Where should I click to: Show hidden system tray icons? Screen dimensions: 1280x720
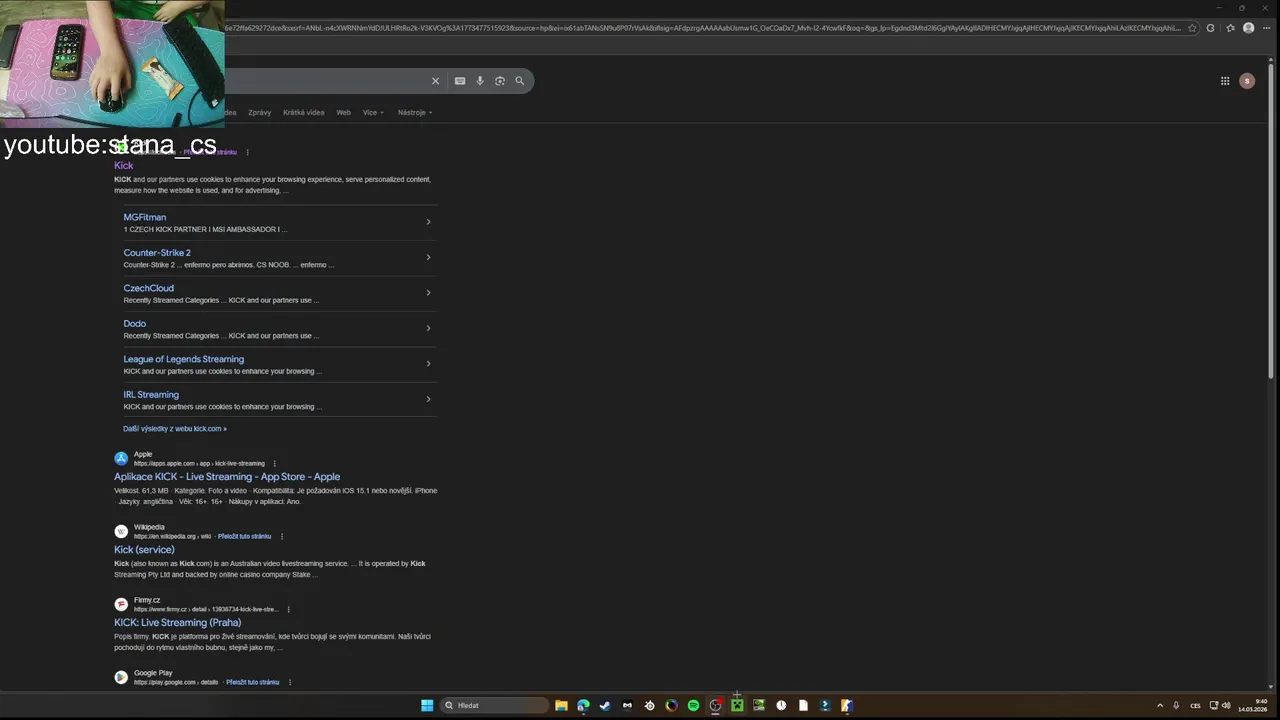point(1160,705)
